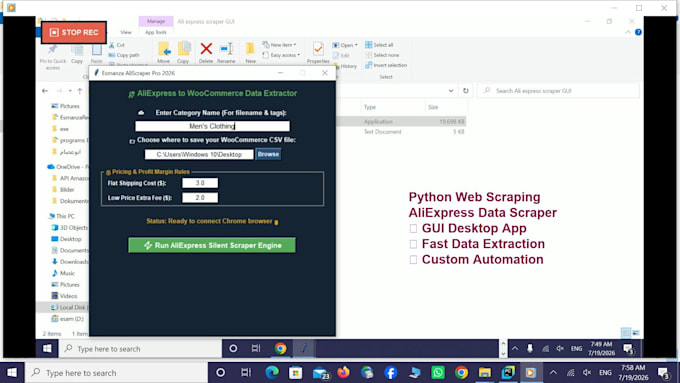
Task: Click the Move to folder icon in ribbon
Action: tap(164, 49)
